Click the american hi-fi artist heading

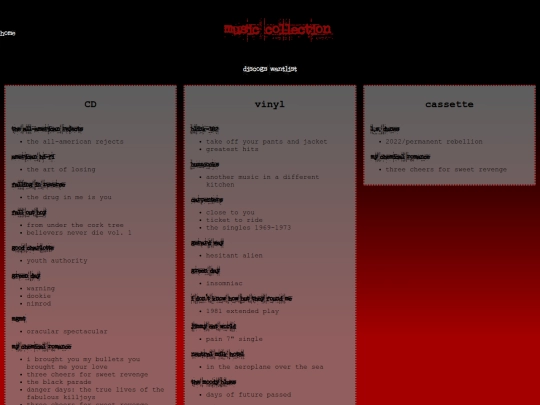tap(33, 157)
